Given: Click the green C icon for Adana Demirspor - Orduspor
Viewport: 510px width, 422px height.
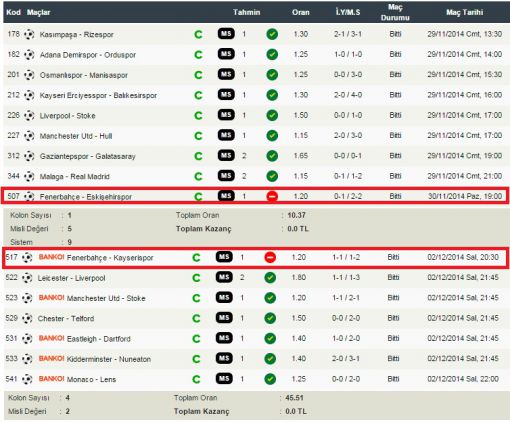Looking at the screenshot, I should pyautogui.click(x=198, y=55).
